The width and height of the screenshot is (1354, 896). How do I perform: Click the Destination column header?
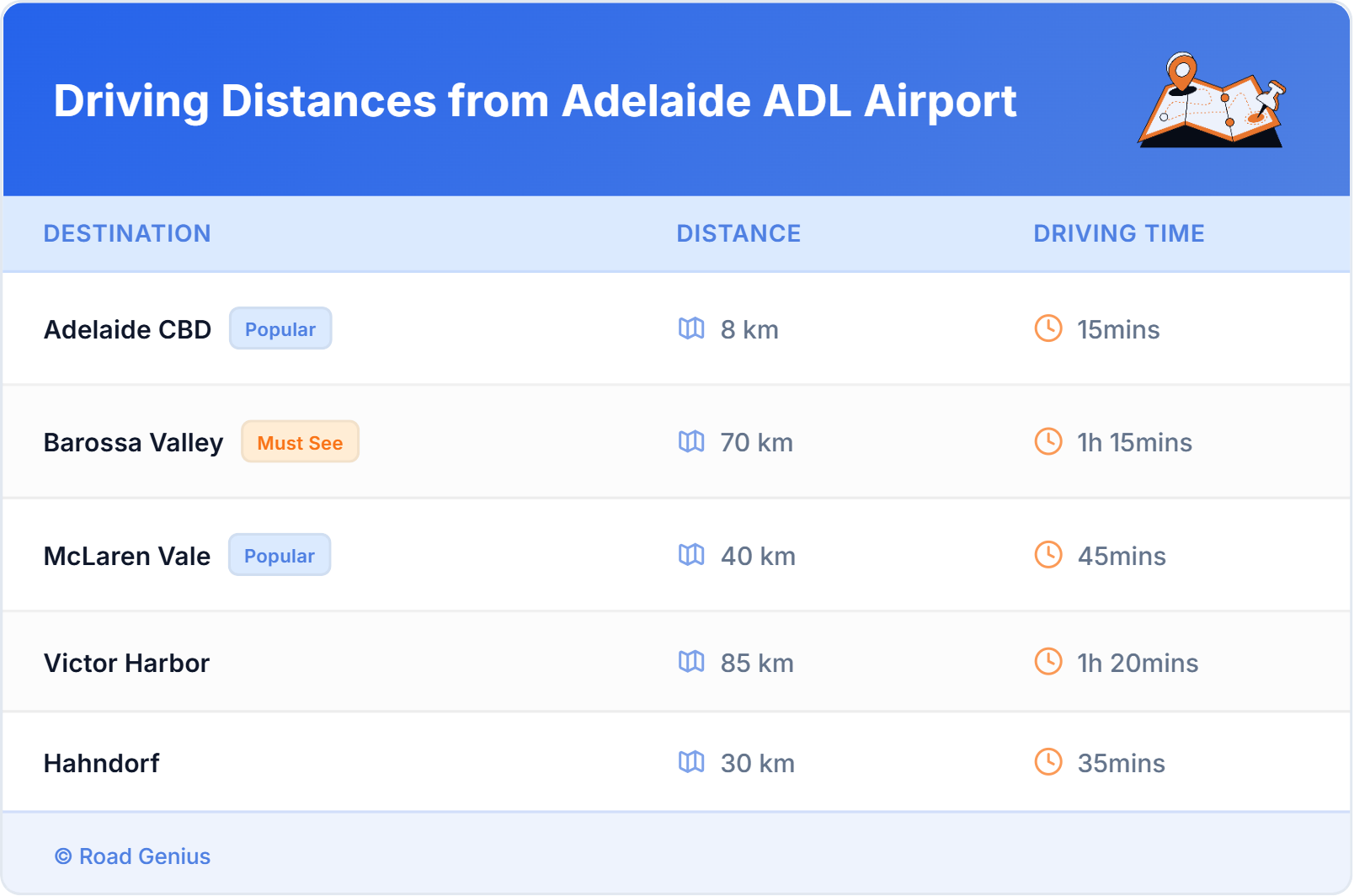127,233
